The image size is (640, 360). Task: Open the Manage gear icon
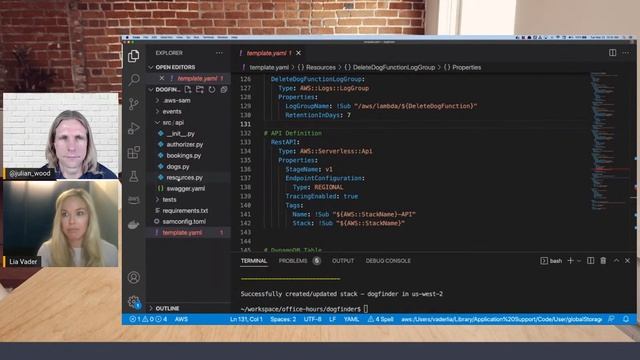[134, 302]
